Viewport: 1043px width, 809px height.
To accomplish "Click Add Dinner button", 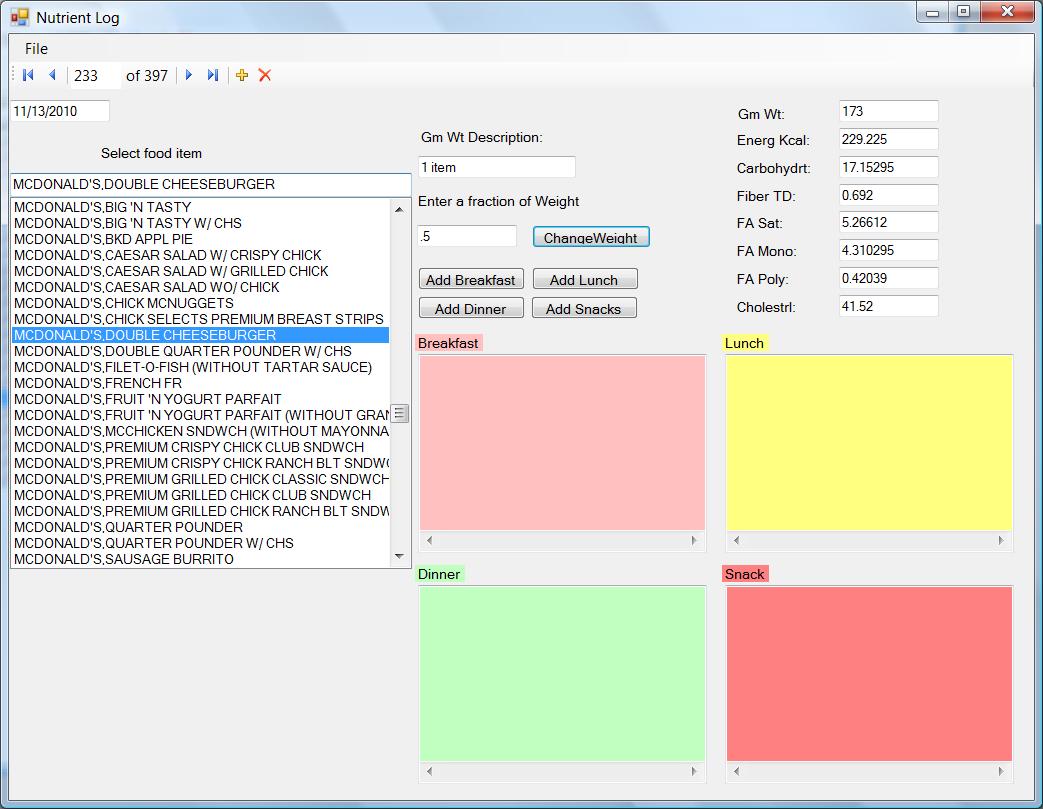I will 471,308.
